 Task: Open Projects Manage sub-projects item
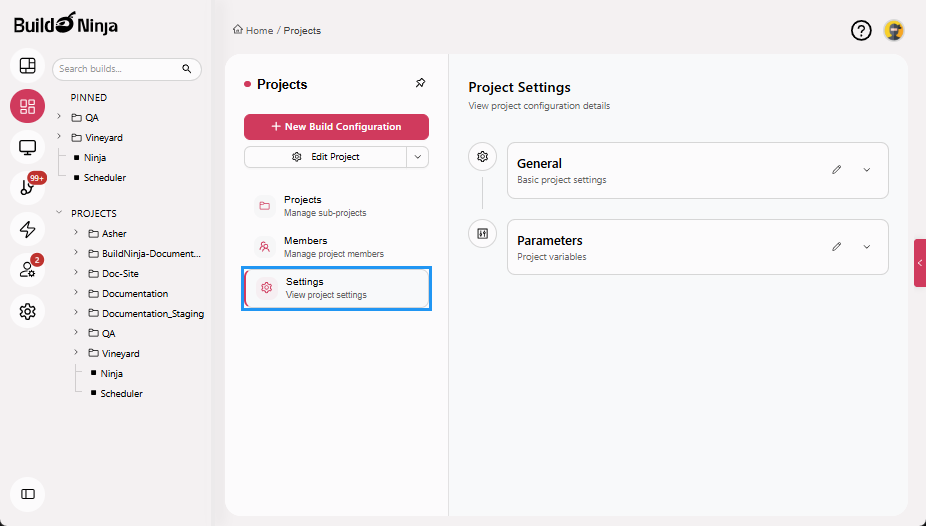click(x=336, y=206)
